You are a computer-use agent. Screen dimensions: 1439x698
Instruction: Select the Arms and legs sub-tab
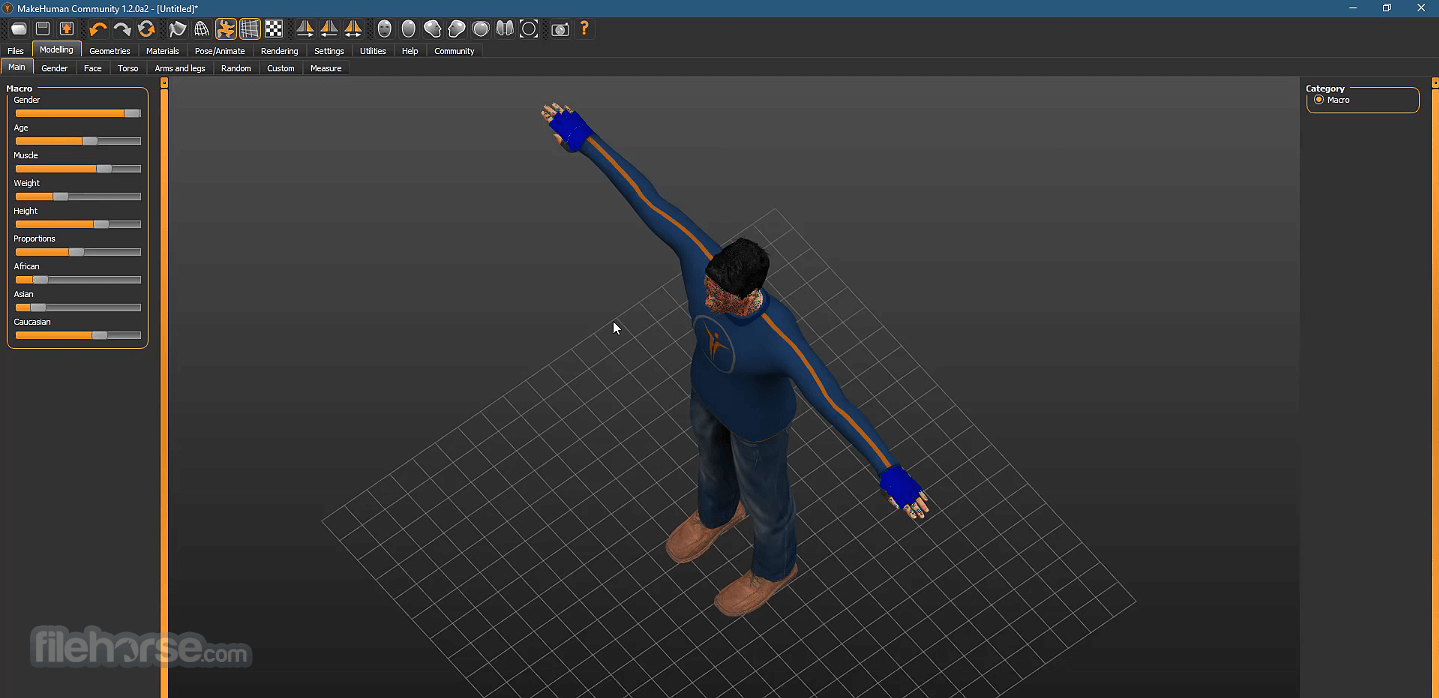(180, 68)
